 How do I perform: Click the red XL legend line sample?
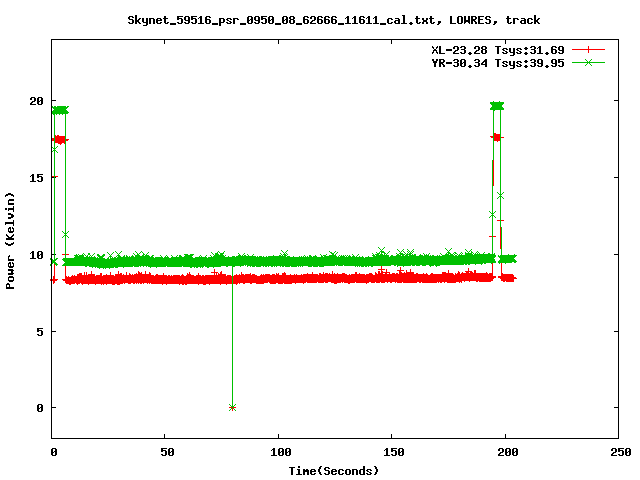(x=588, y=50)
